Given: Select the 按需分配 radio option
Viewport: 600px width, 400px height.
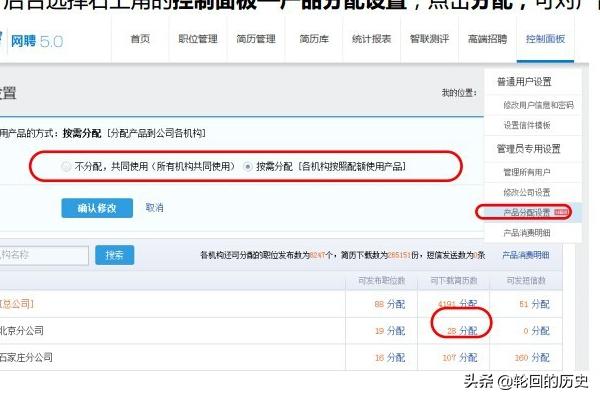Looking at the screenshot, I should tap(248, 165).
